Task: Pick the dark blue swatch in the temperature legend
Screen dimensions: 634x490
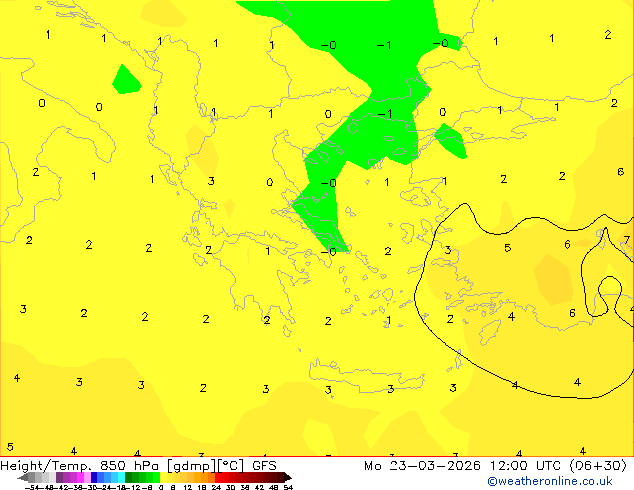Action: coord(94,477)
